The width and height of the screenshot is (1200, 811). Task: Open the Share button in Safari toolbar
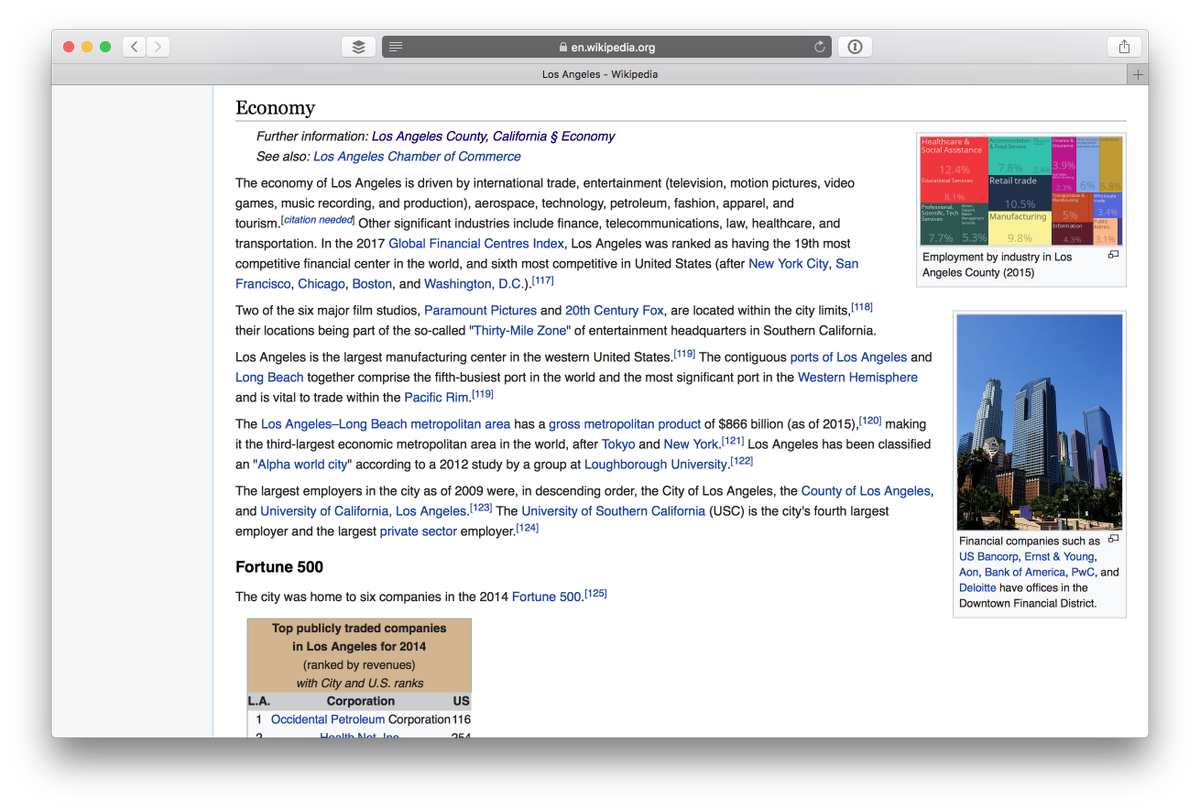(1124, 47)
